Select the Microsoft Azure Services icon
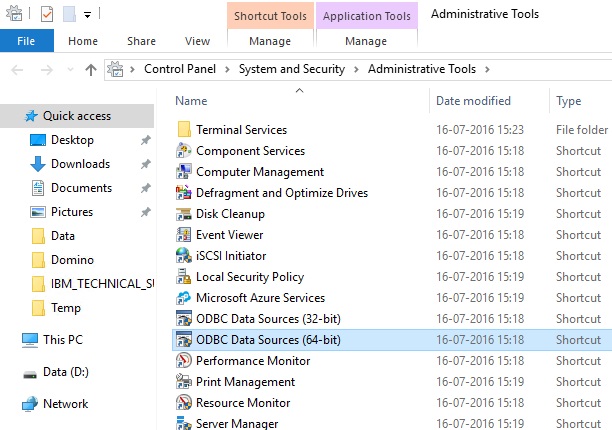 coord(184,298)
